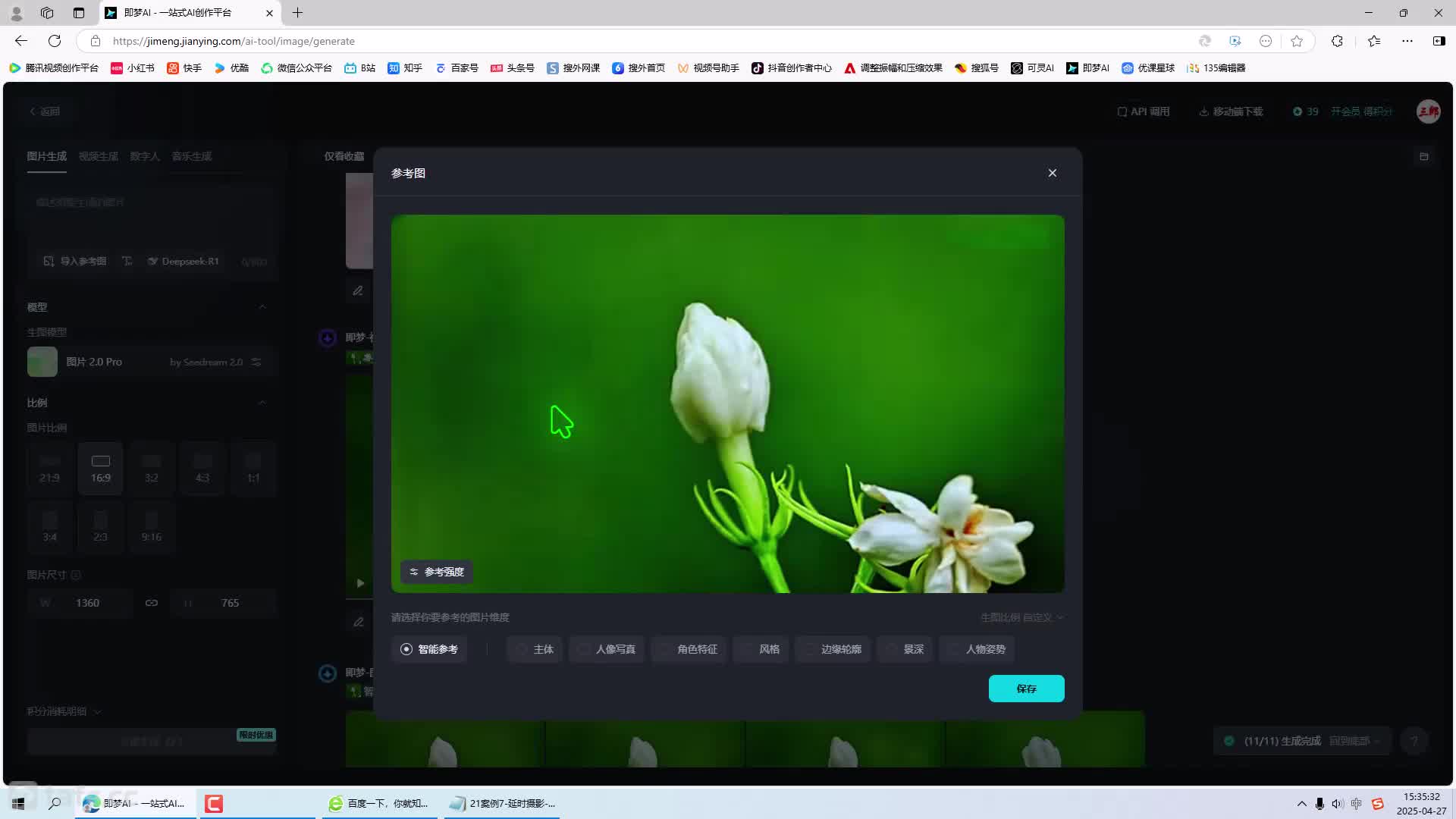Refresh the browser page
Image resolution: width=1456 pixels, height=819 pixels.
(x=55, y=41)
